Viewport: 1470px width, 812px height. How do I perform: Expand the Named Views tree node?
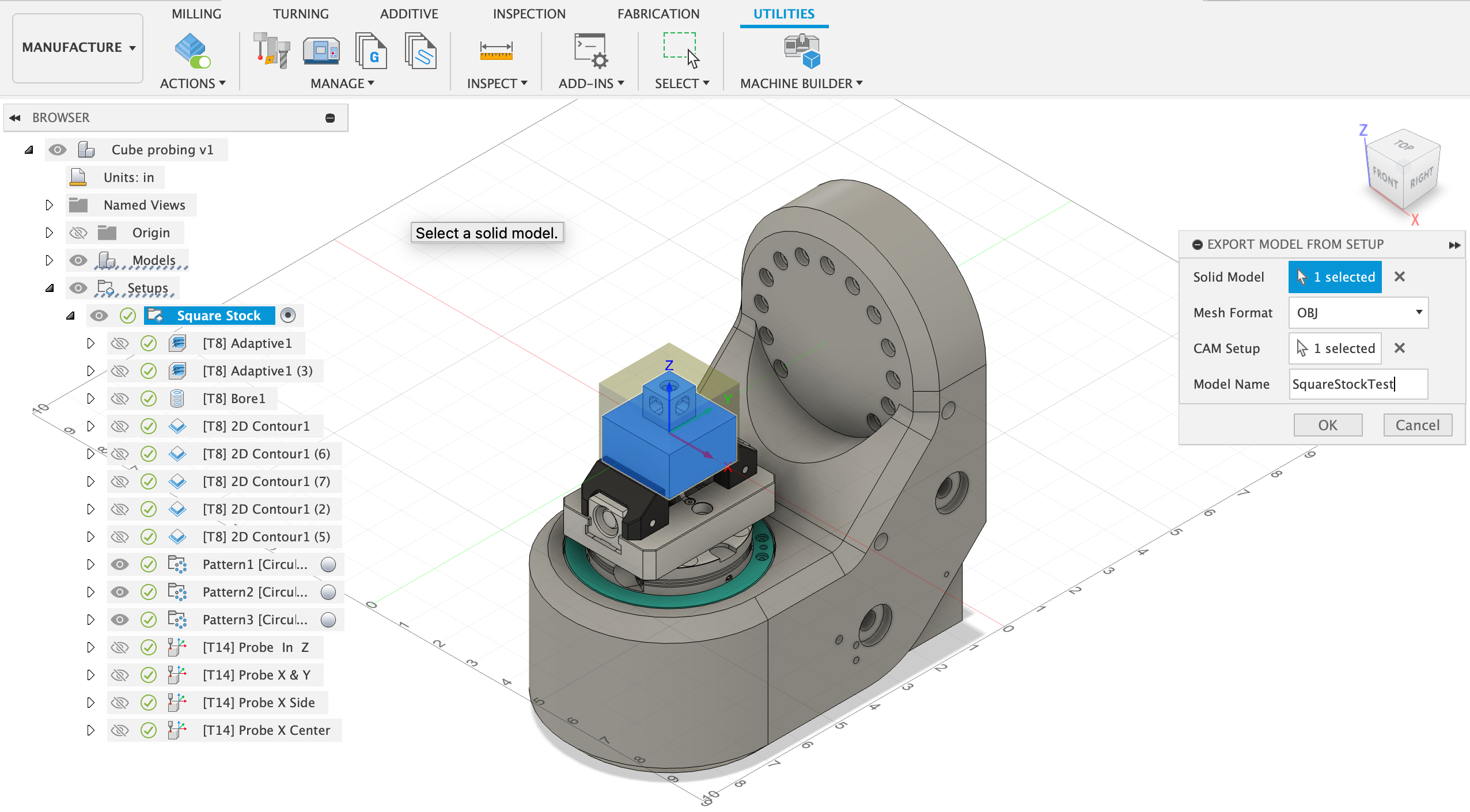(50, 205)
